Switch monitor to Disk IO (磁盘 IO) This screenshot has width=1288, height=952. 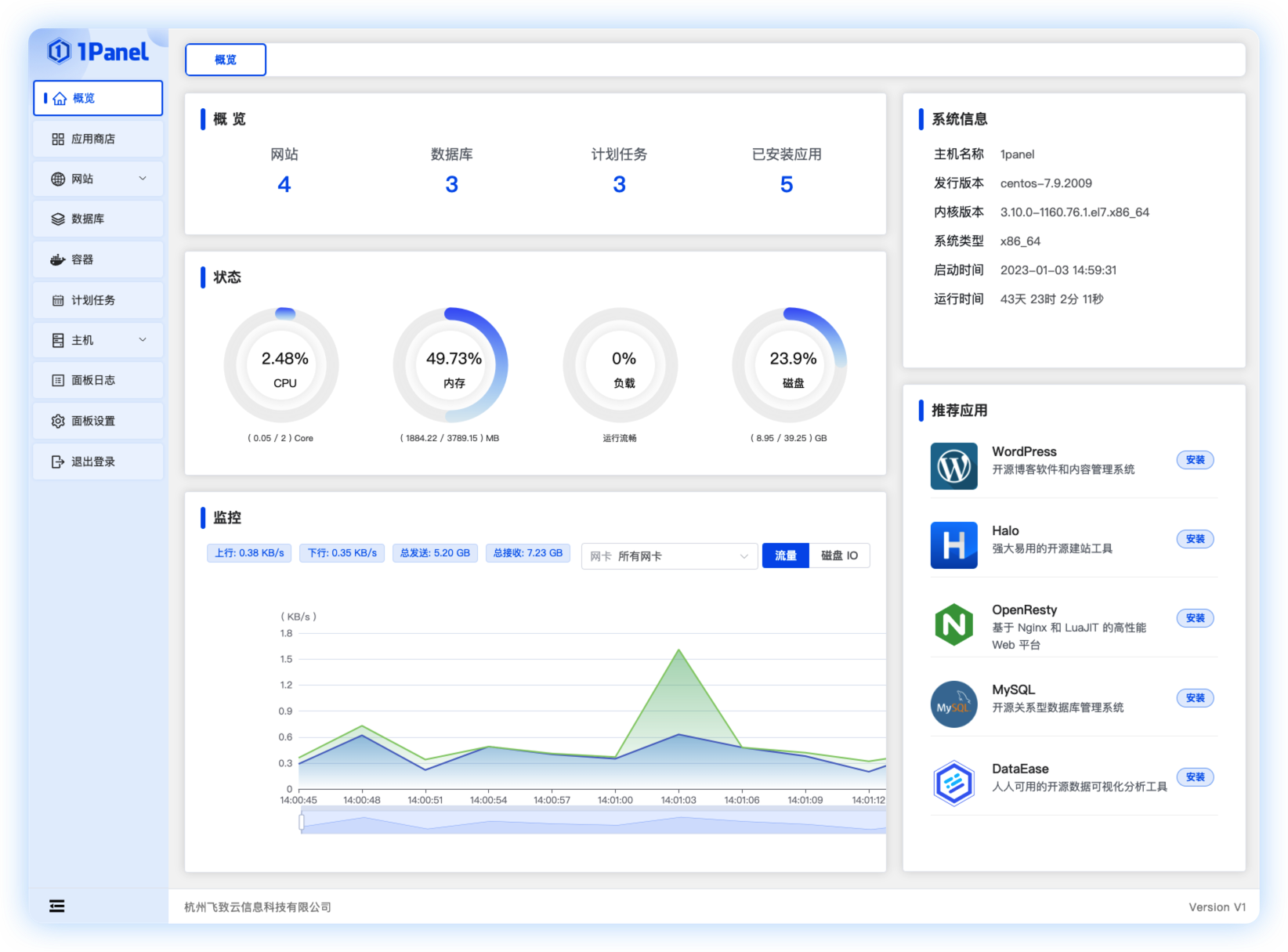tap(839, 555)
